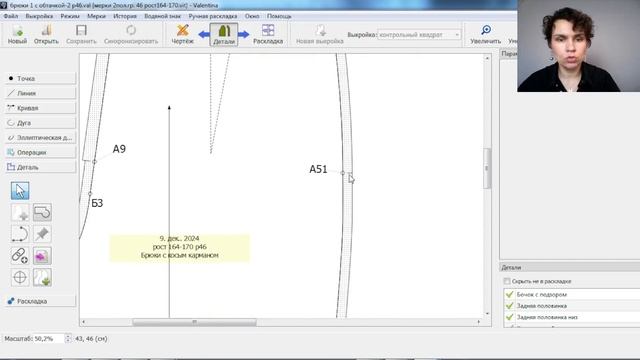Click point label A9 on the pattern

click(x=119, y=149)
